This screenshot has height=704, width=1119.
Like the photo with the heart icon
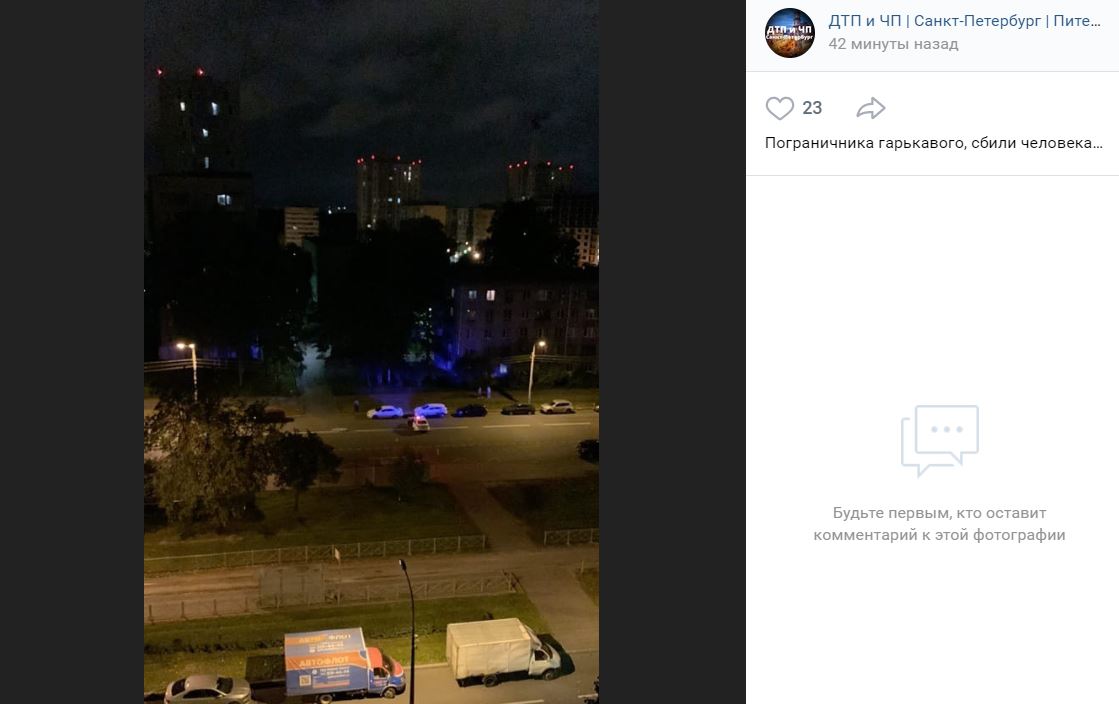[779, 108]
